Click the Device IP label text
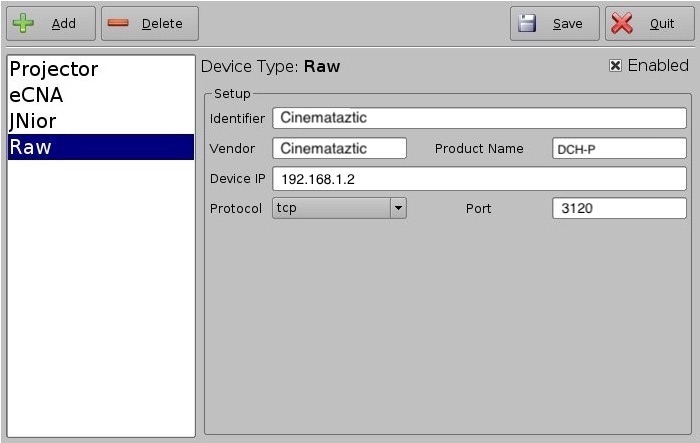 tap(238, 179)
